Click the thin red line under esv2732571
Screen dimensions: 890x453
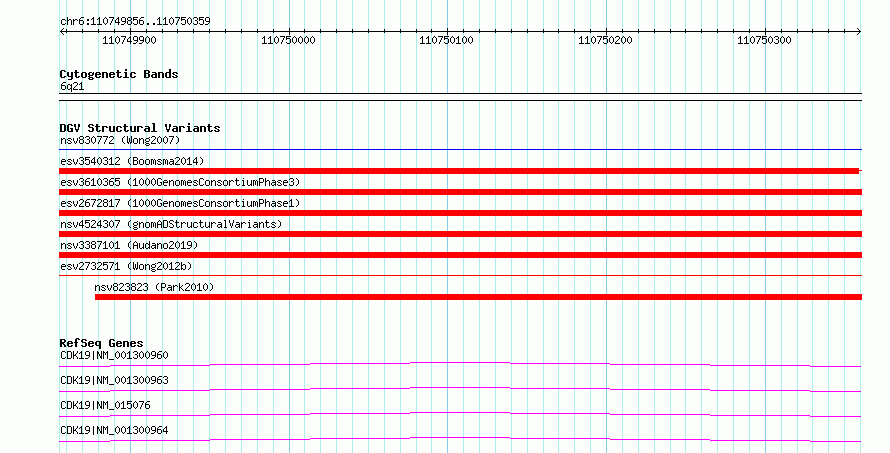(460, 276)
